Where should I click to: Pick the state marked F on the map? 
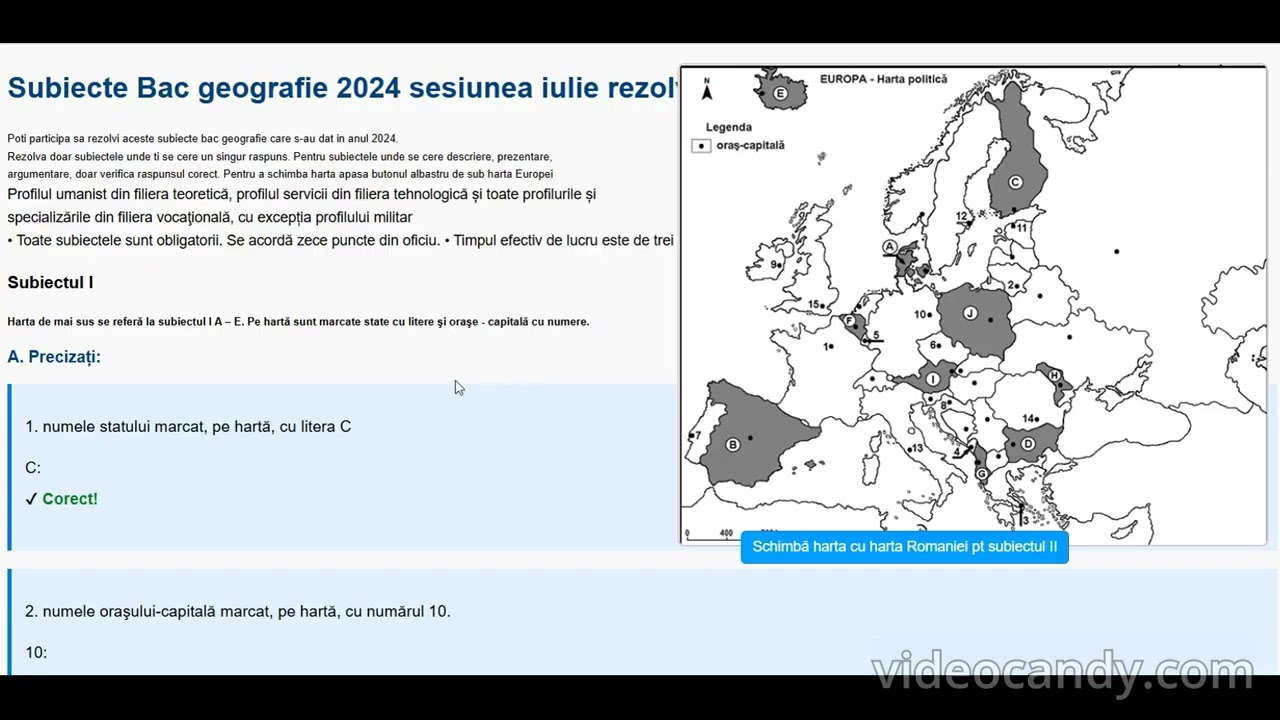point(850,321)
